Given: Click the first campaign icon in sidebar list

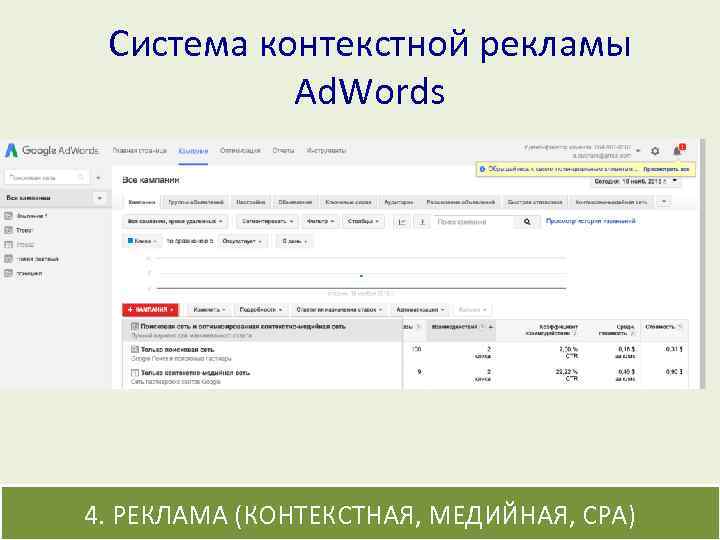Looking at the screenshot, I should pos(8,216).
